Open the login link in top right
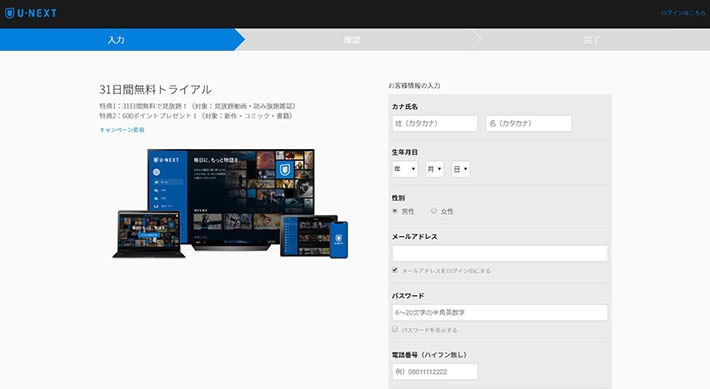Viewport: 710px width, 389px height. (683, 13)
